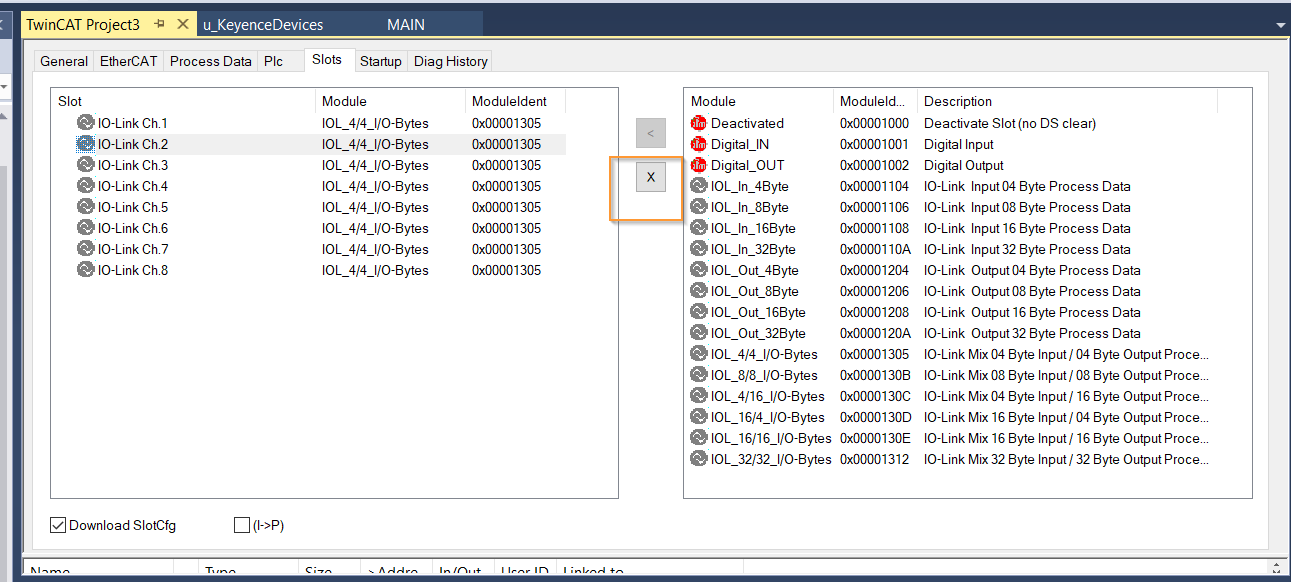Open the document tab overflow dropdown arrow
This screenshot has width=1291, height=582.
click(x=1280, y=25)
